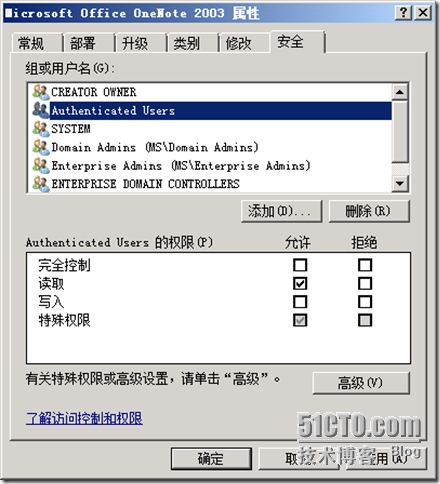Click the user list scroll up arrow
440x484 pixels.
coord(400,92)
